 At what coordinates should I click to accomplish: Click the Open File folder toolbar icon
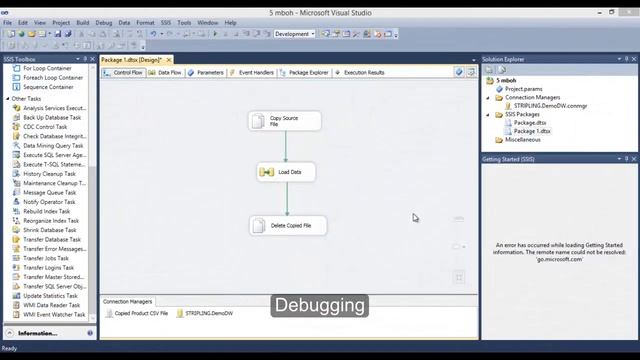32,34
